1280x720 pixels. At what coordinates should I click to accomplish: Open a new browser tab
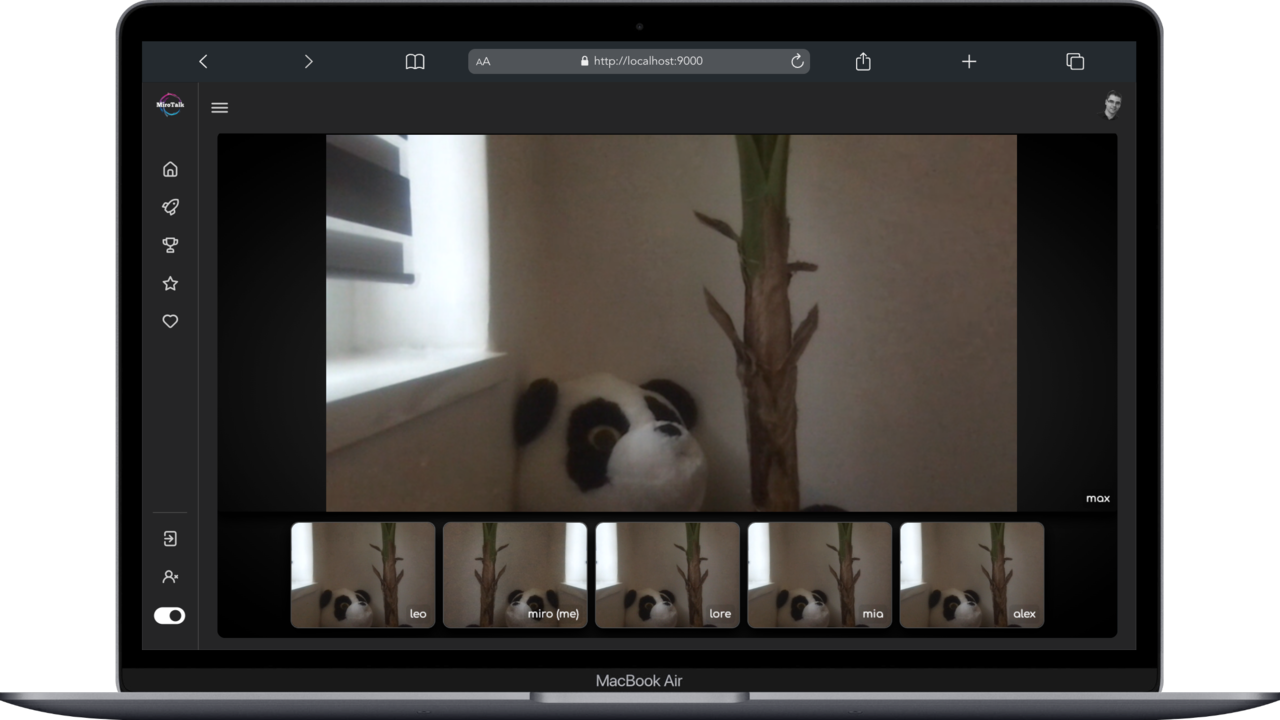968,61
